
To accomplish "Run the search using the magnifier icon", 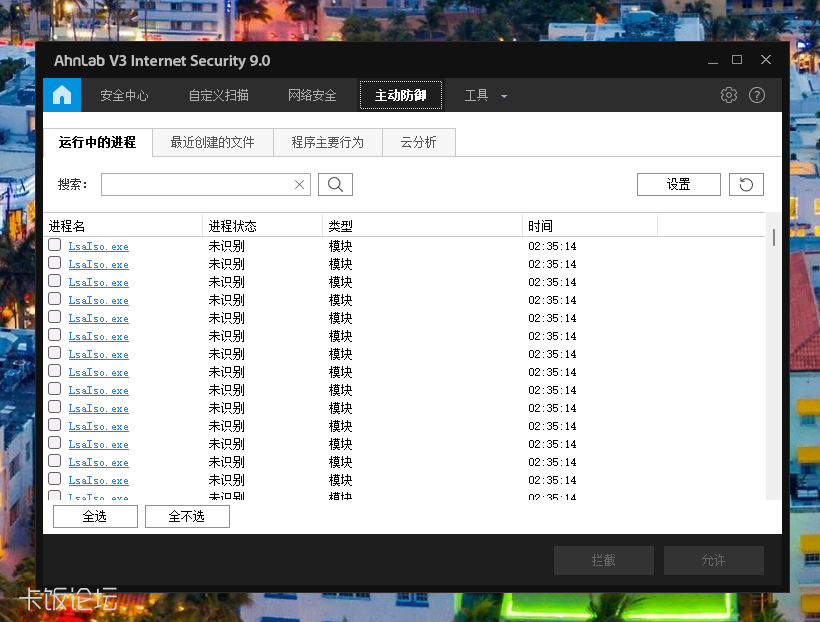I will click(x=335, y=184).
